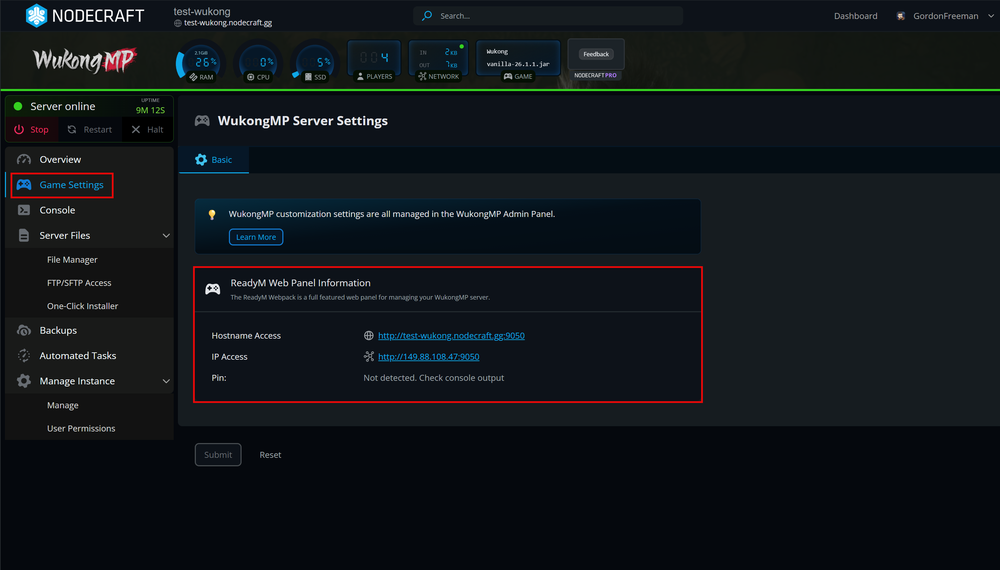Stop the server
Viewport: 1000px width, 570px height.
point(32,129)
